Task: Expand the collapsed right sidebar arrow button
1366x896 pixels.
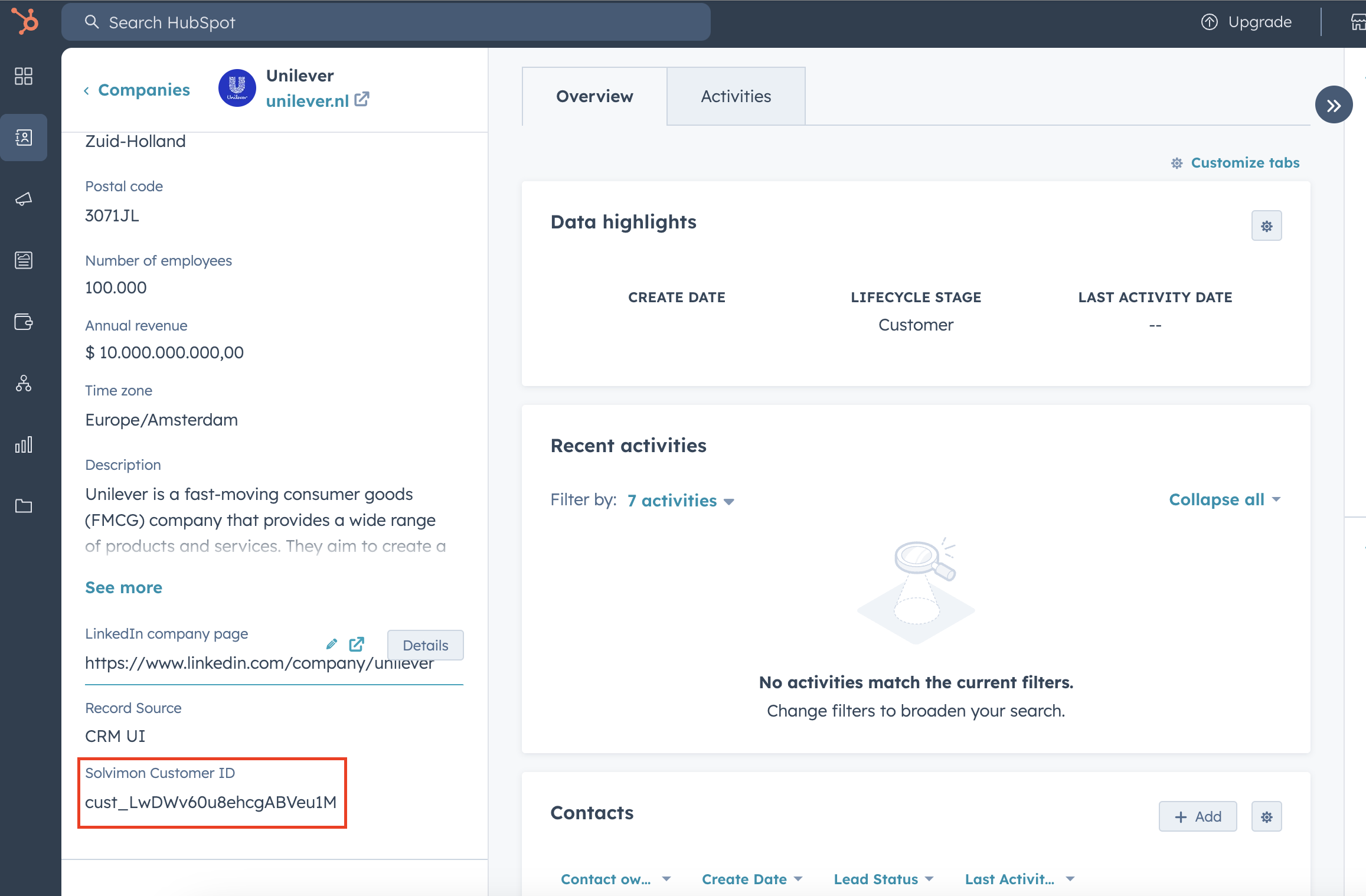Action: coord(1333,105)
